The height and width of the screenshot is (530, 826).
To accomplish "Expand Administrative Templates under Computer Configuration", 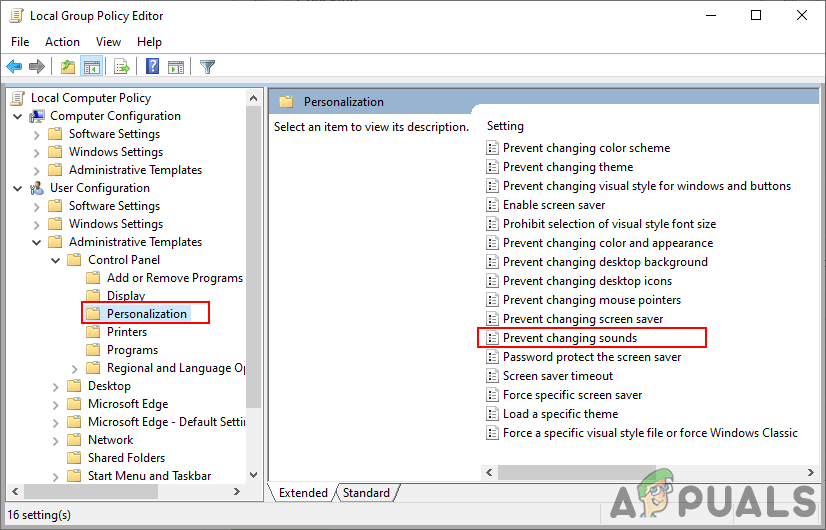I will pos(36,171).
